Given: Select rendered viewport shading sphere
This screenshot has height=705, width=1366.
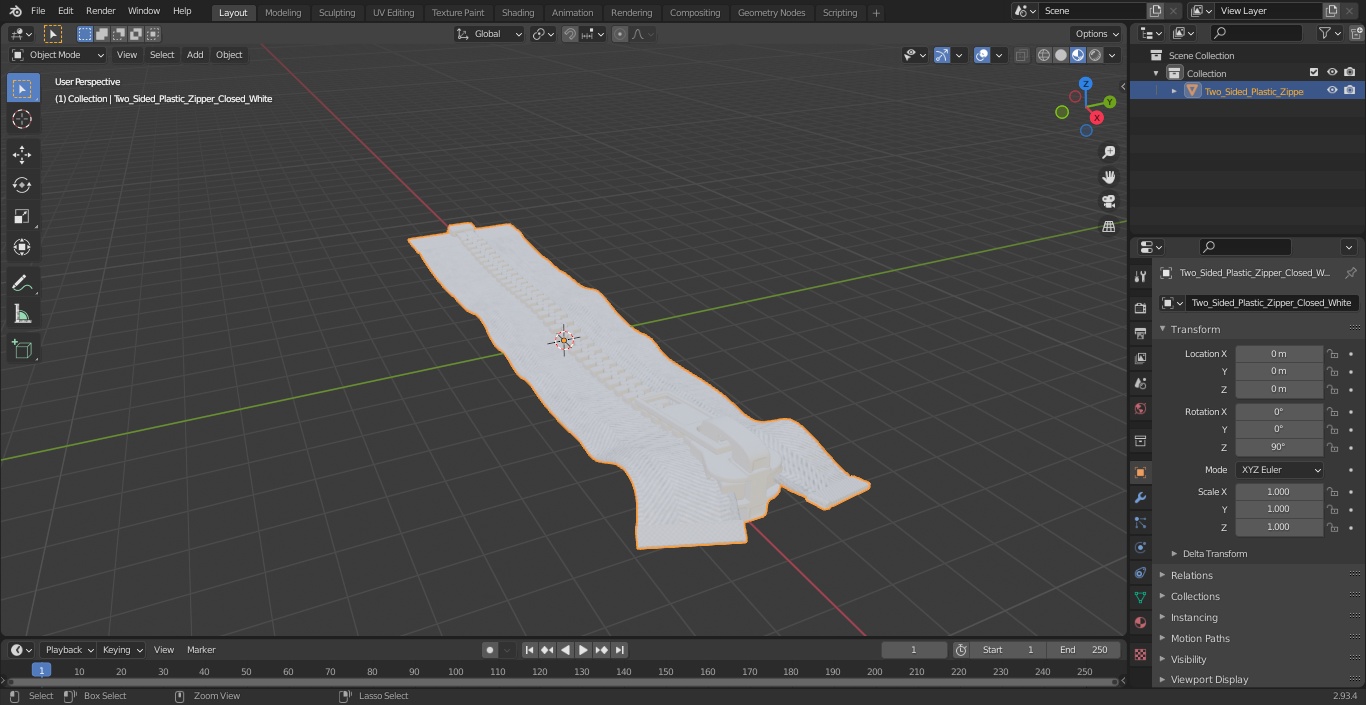Looking at the screenshot, I should 1096,55.
